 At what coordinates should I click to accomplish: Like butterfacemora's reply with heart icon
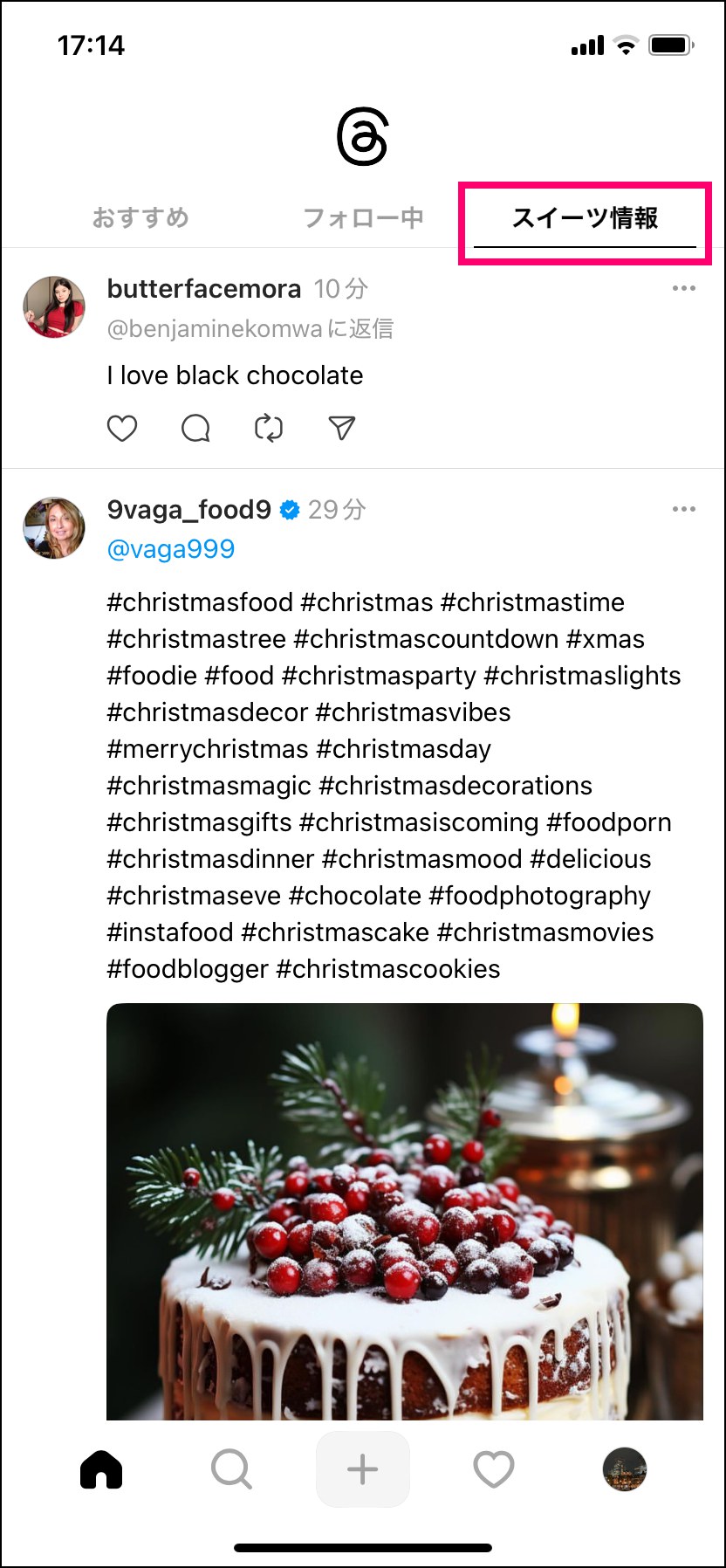pos(122,428)
